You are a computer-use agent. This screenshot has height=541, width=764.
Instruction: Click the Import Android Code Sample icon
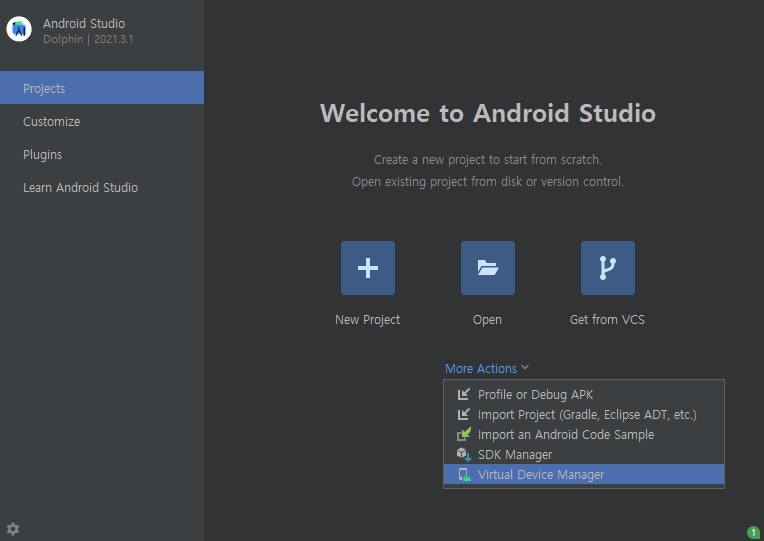pos(463,434)
